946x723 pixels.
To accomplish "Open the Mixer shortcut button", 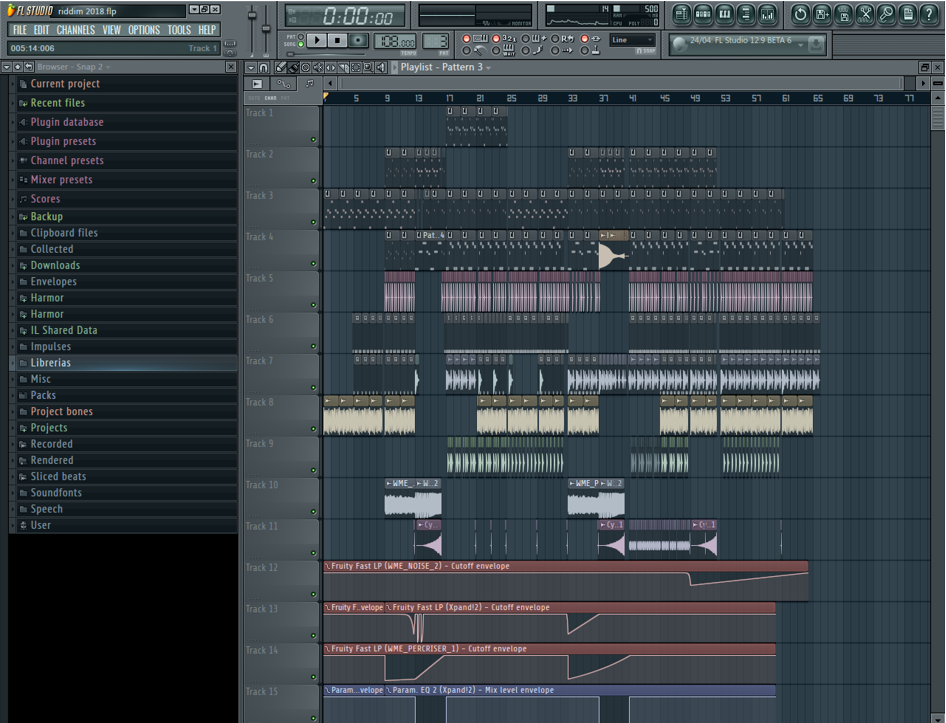I will (767, 14).
